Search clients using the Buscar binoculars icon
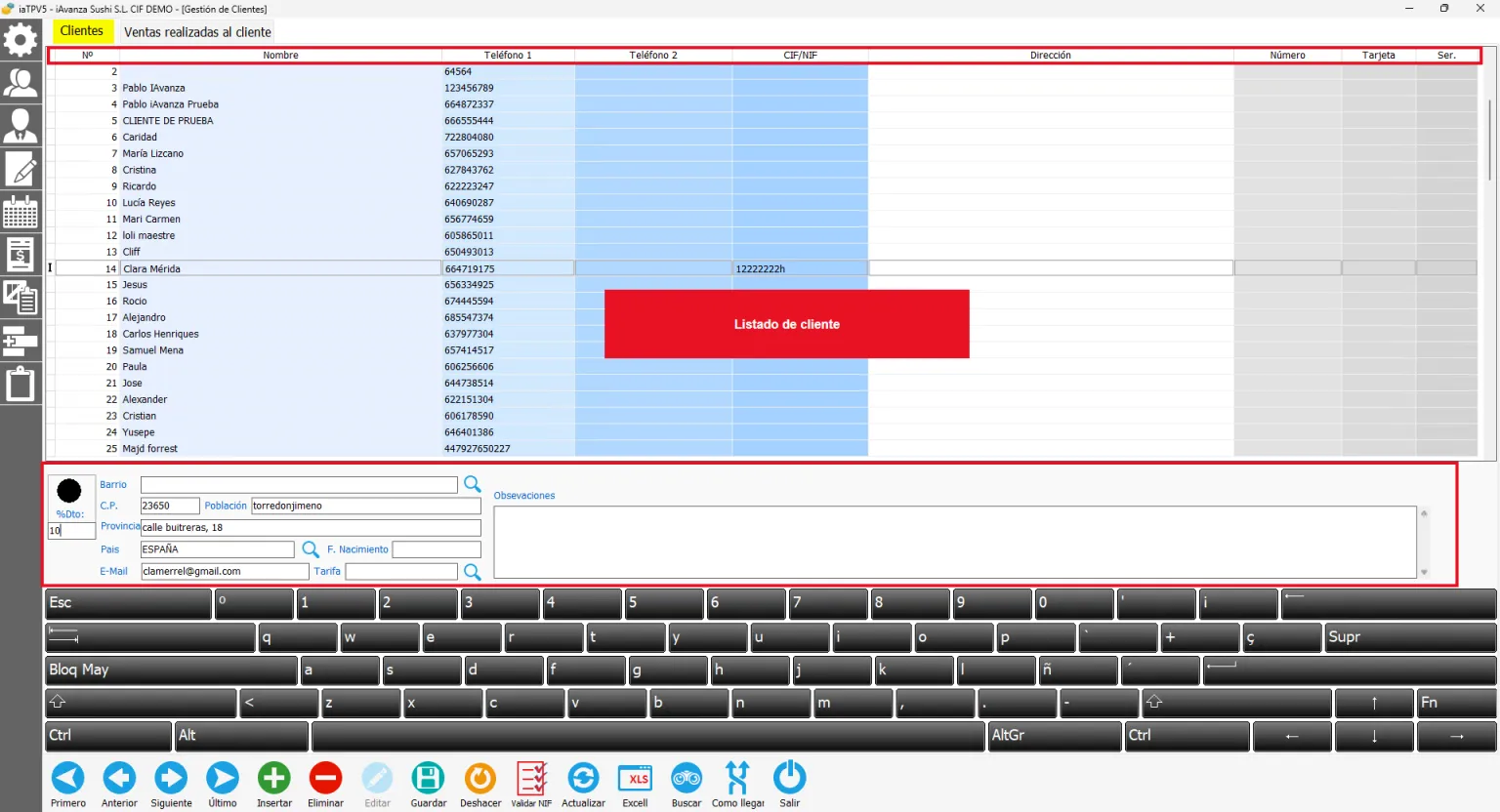 [x=687, y=785]
